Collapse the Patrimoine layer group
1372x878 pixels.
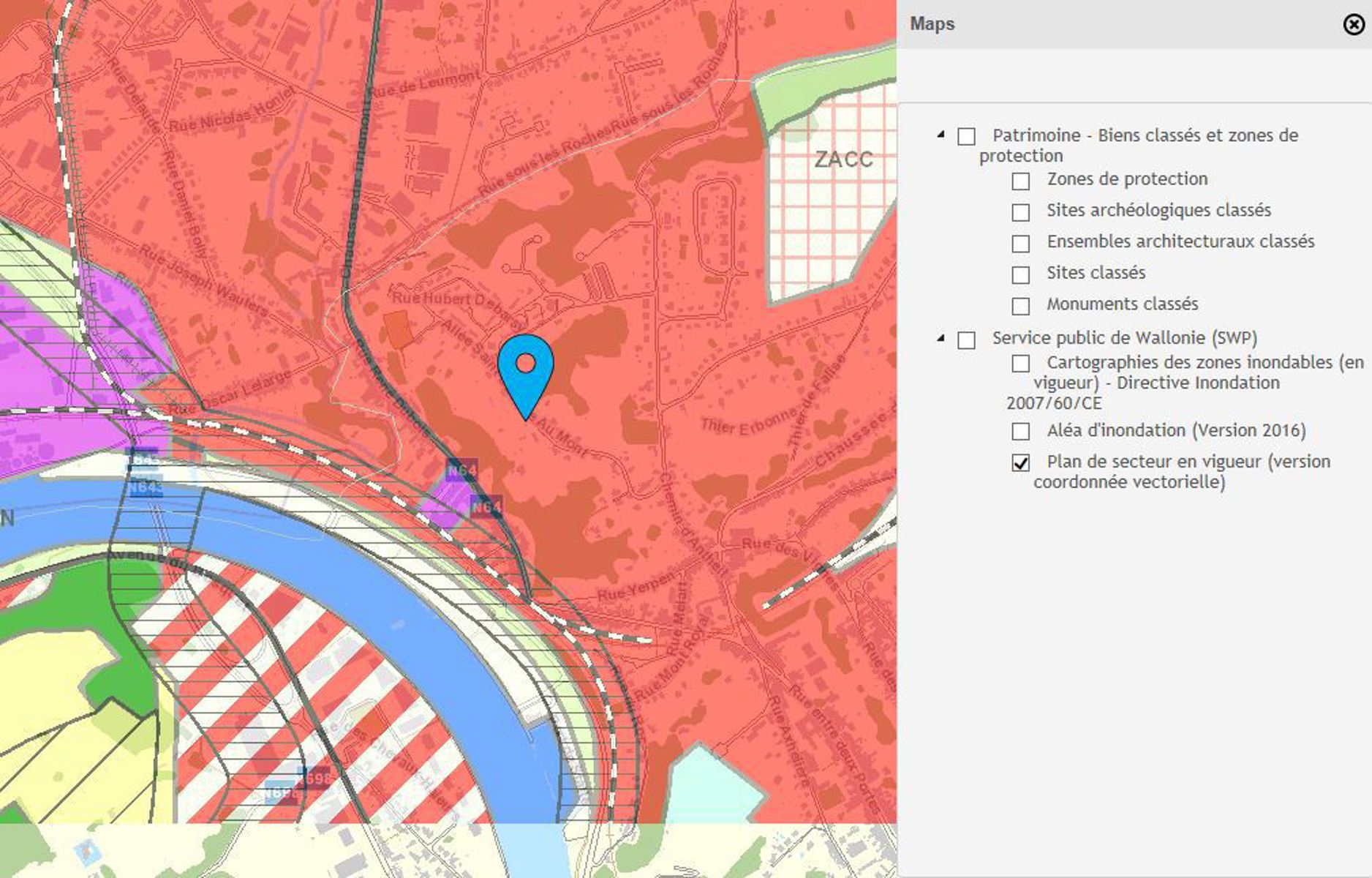coord(941,135)
